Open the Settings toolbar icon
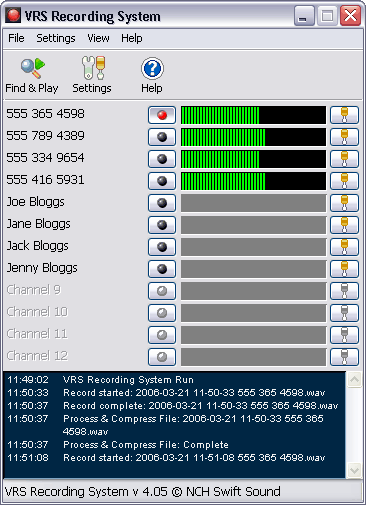The height and width of the screenshot is (505, 366). click(92, 76)
